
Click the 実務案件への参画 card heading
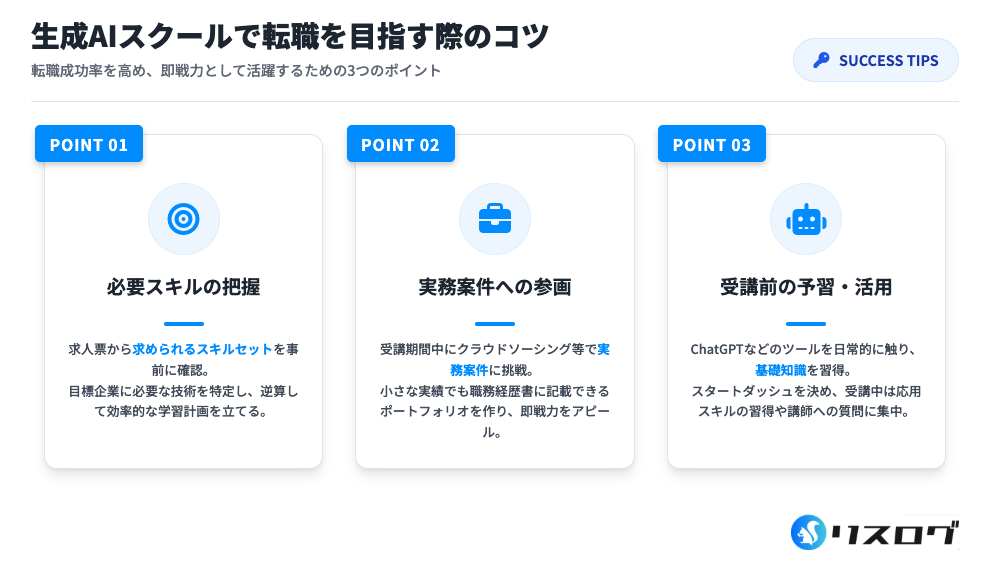[x=495, y=288]
